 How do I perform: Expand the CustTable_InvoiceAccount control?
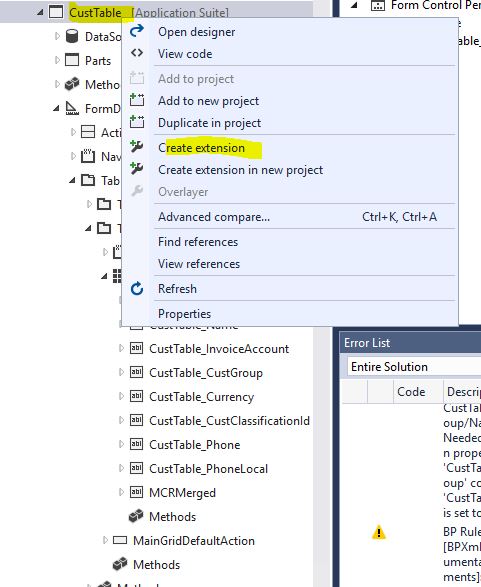(x=121, y=349)
